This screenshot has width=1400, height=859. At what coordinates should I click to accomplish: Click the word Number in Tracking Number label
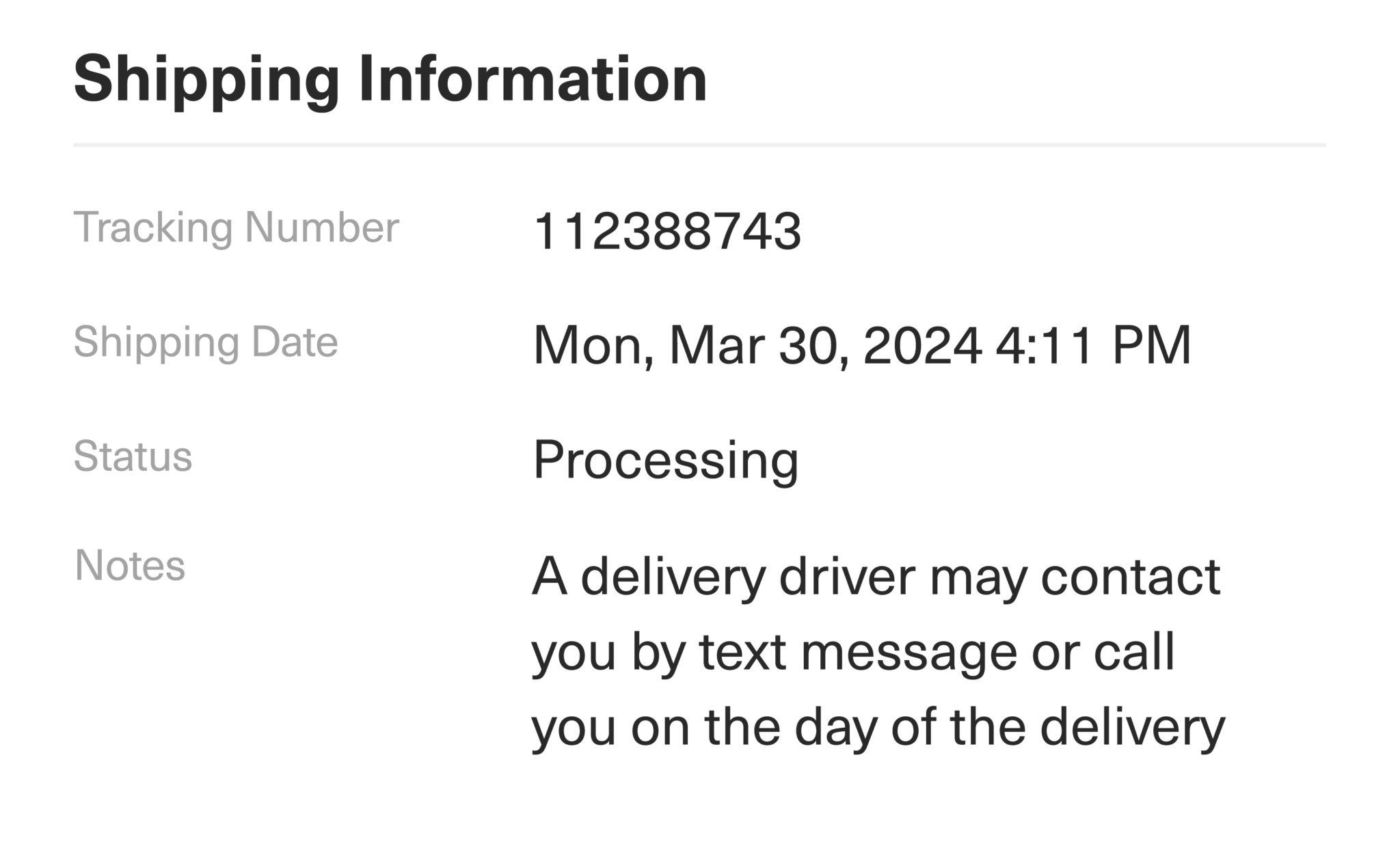[x=321, y=227]
